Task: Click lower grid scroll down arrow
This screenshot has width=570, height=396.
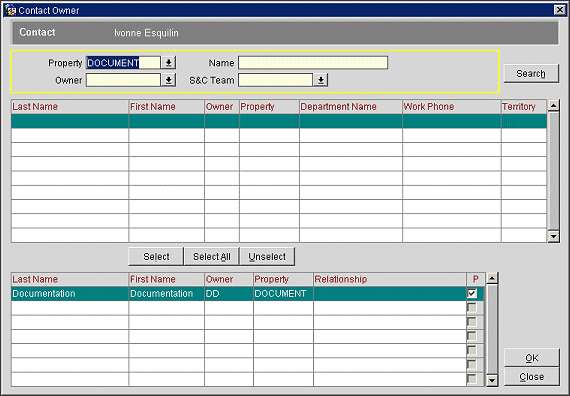Action: click(492, 381)
